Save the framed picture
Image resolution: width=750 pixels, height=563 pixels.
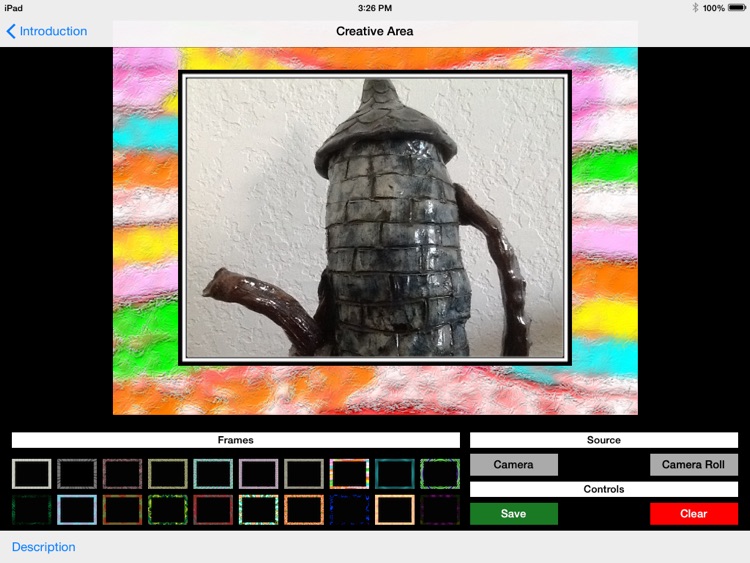514,514
